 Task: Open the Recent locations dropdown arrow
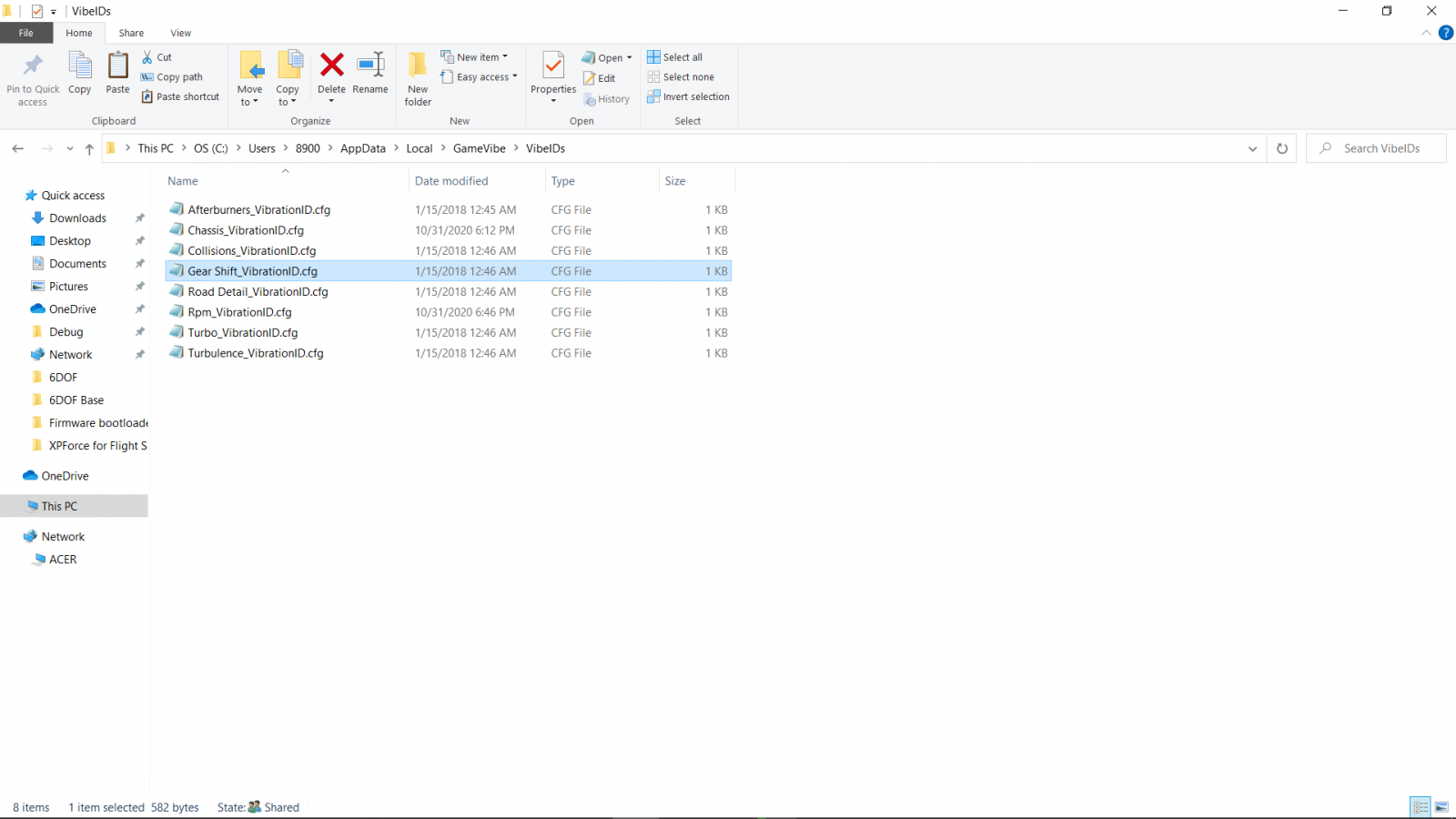tap(70, 148)
